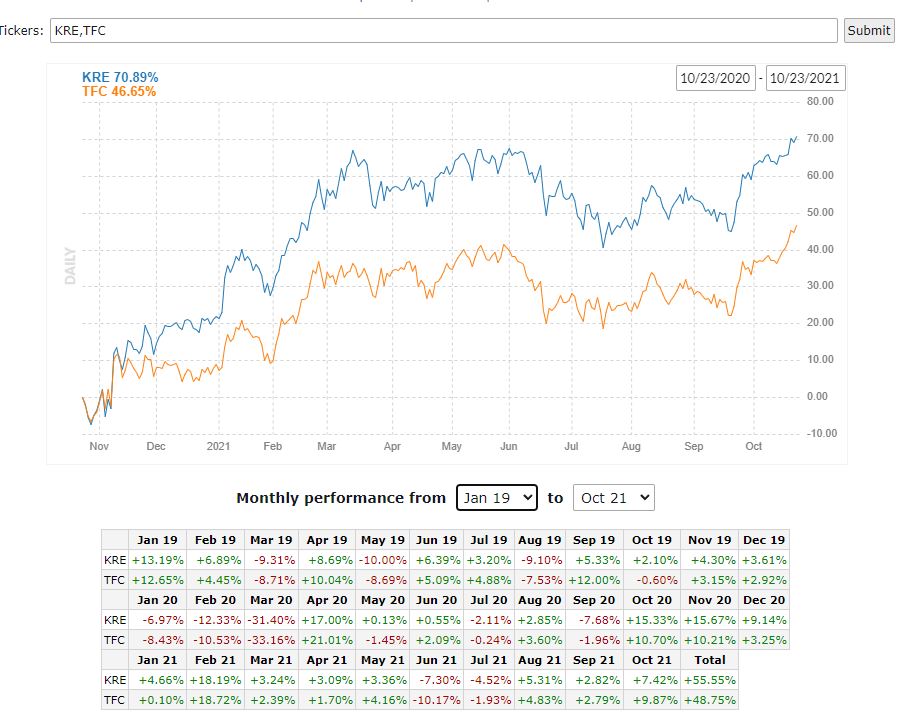Select the TFC Feb 21 cell showing +18.72%

pyautogui.click(x=216, y=701)
